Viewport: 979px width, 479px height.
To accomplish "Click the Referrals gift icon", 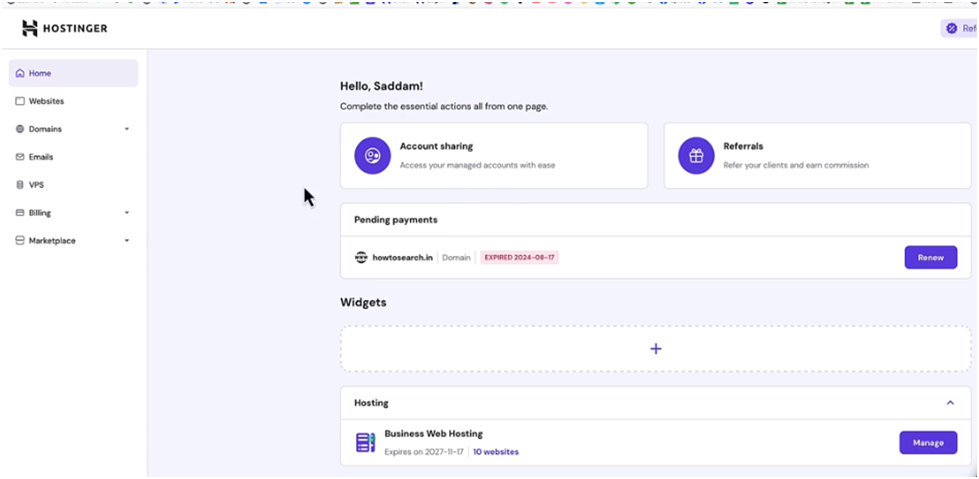I will (x=696, y=156).
